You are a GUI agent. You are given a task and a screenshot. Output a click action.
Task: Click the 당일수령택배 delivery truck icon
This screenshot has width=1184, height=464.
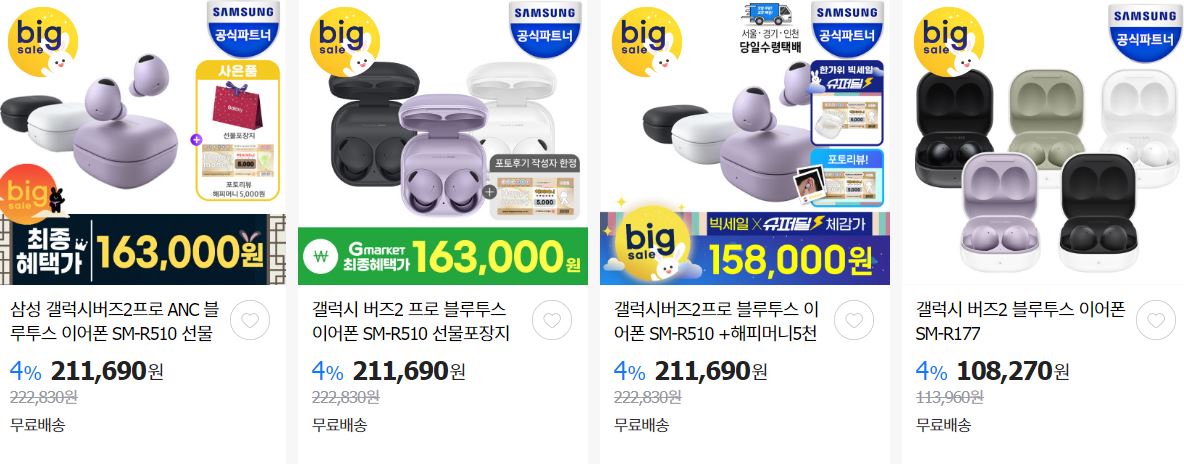[x=766, y=15]
